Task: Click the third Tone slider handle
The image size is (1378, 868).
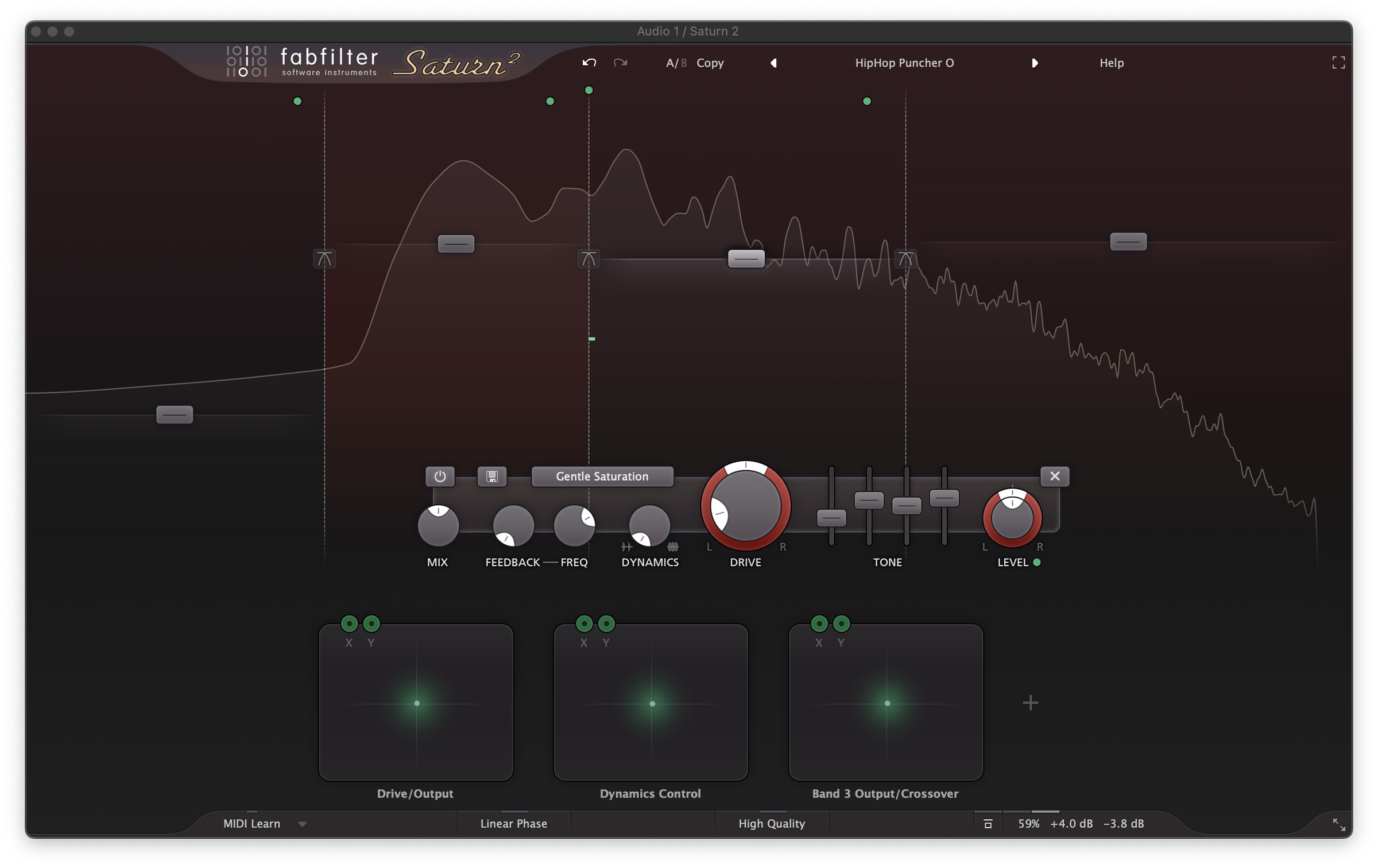Action: [907, 506]
